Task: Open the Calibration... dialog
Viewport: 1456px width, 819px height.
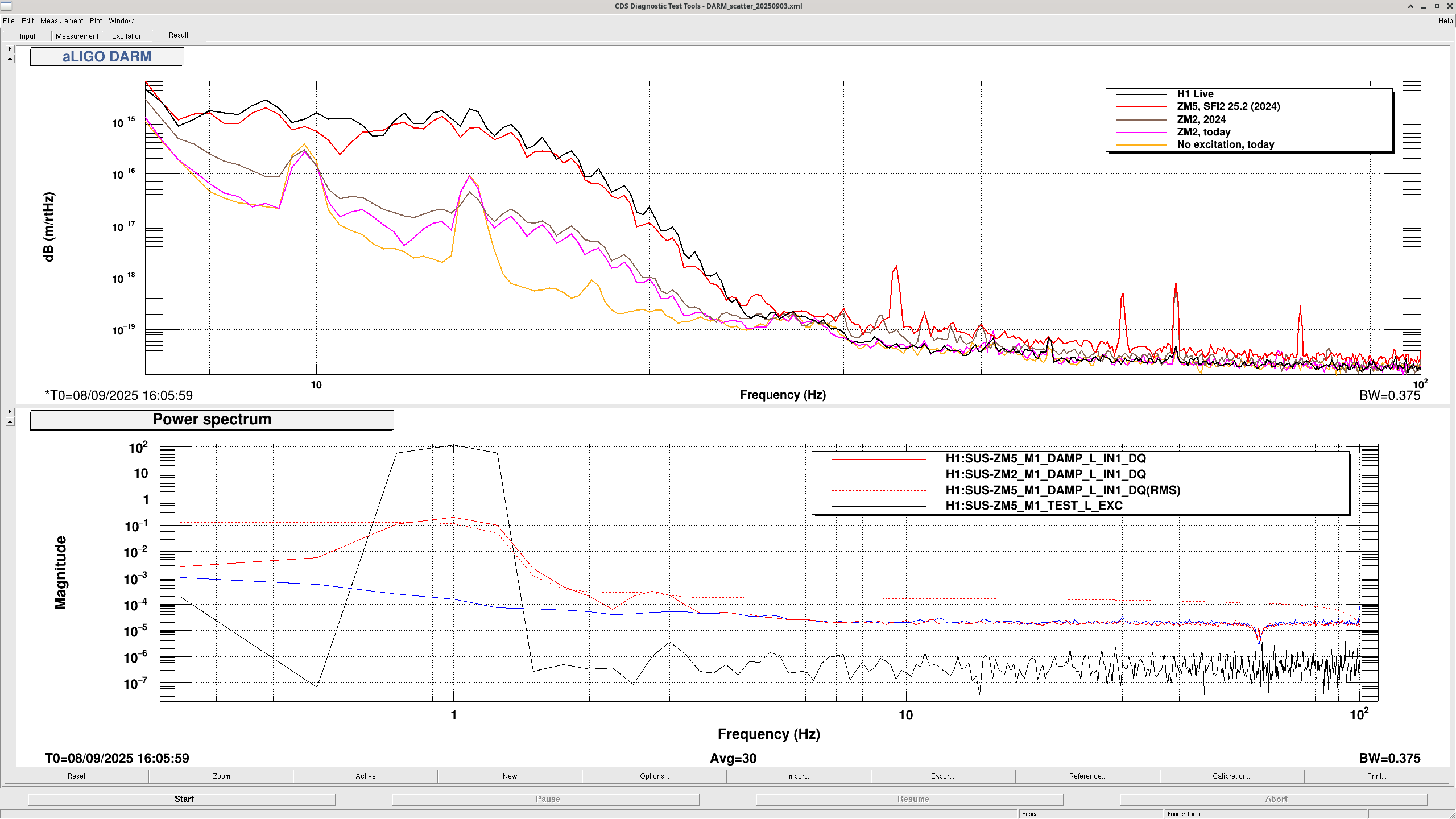Action: pos(1232,776)
